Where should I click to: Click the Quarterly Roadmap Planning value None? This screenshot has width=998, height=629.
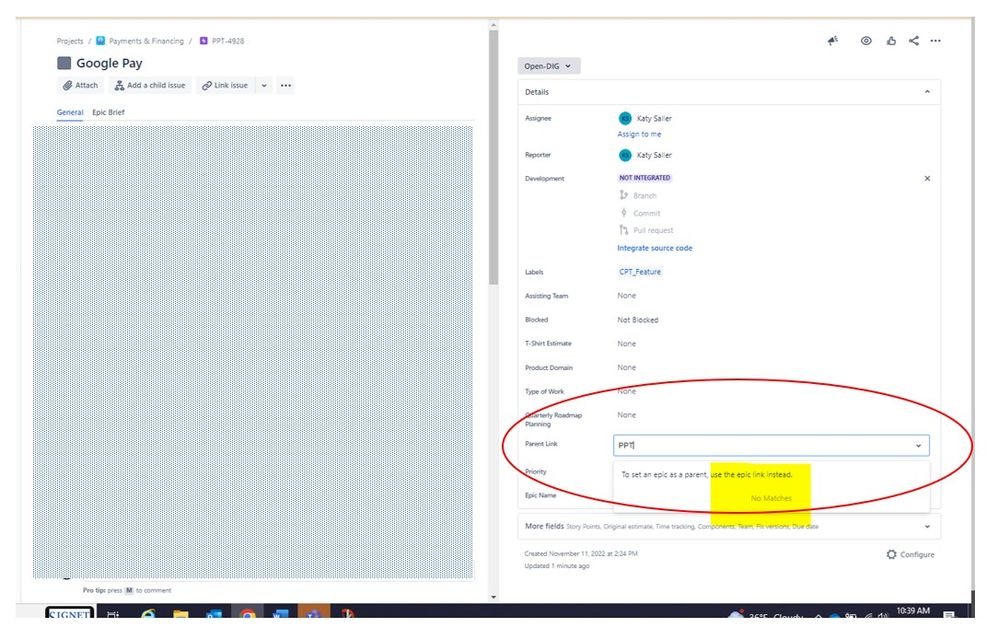(x=626, y=415)
